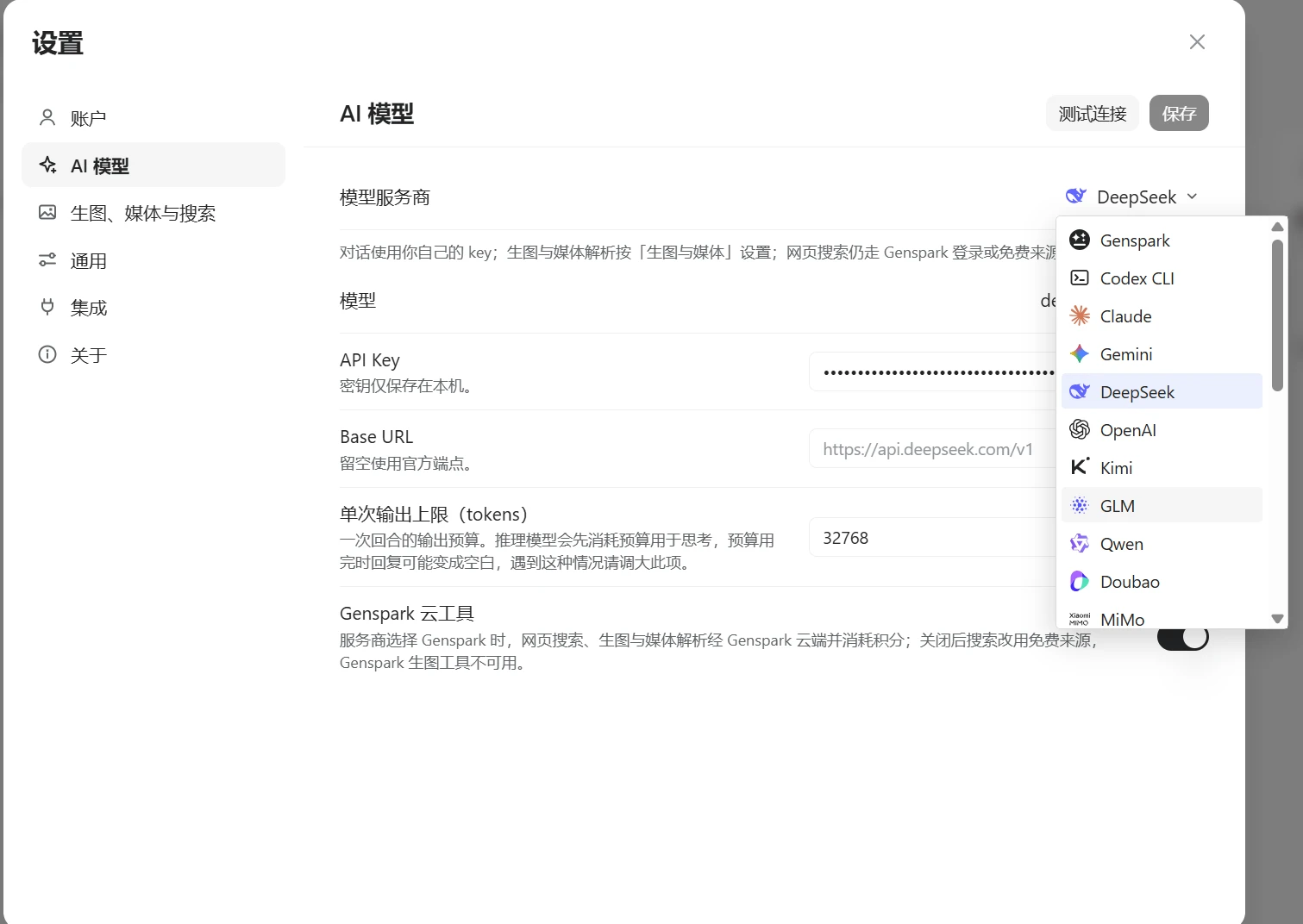Go to 生图、媒体与搜索 section

point(153,212)
